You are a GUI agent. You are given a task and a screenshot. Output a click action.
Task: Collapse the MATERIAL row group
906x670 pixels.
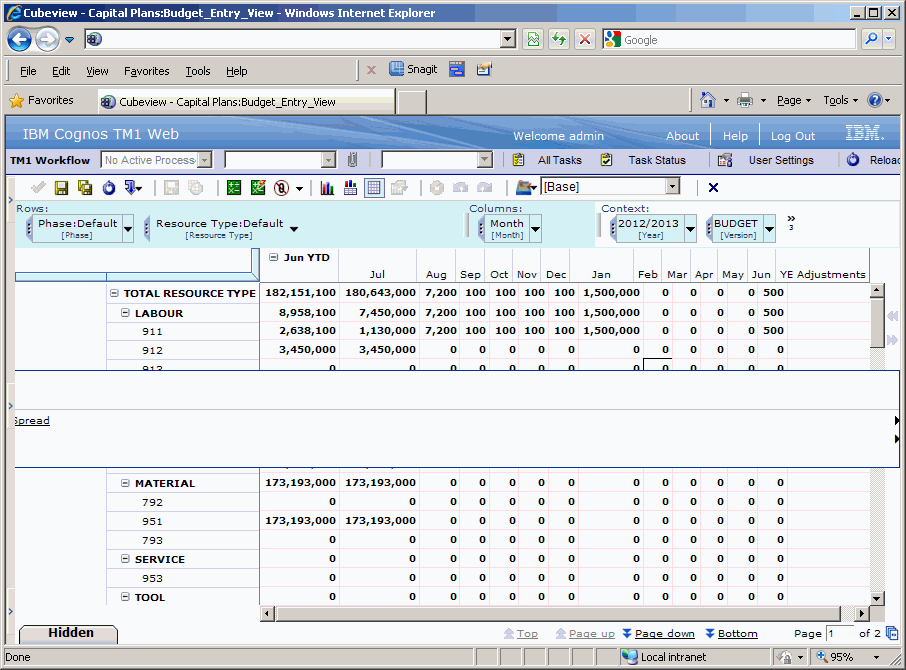tap(125, 483)
